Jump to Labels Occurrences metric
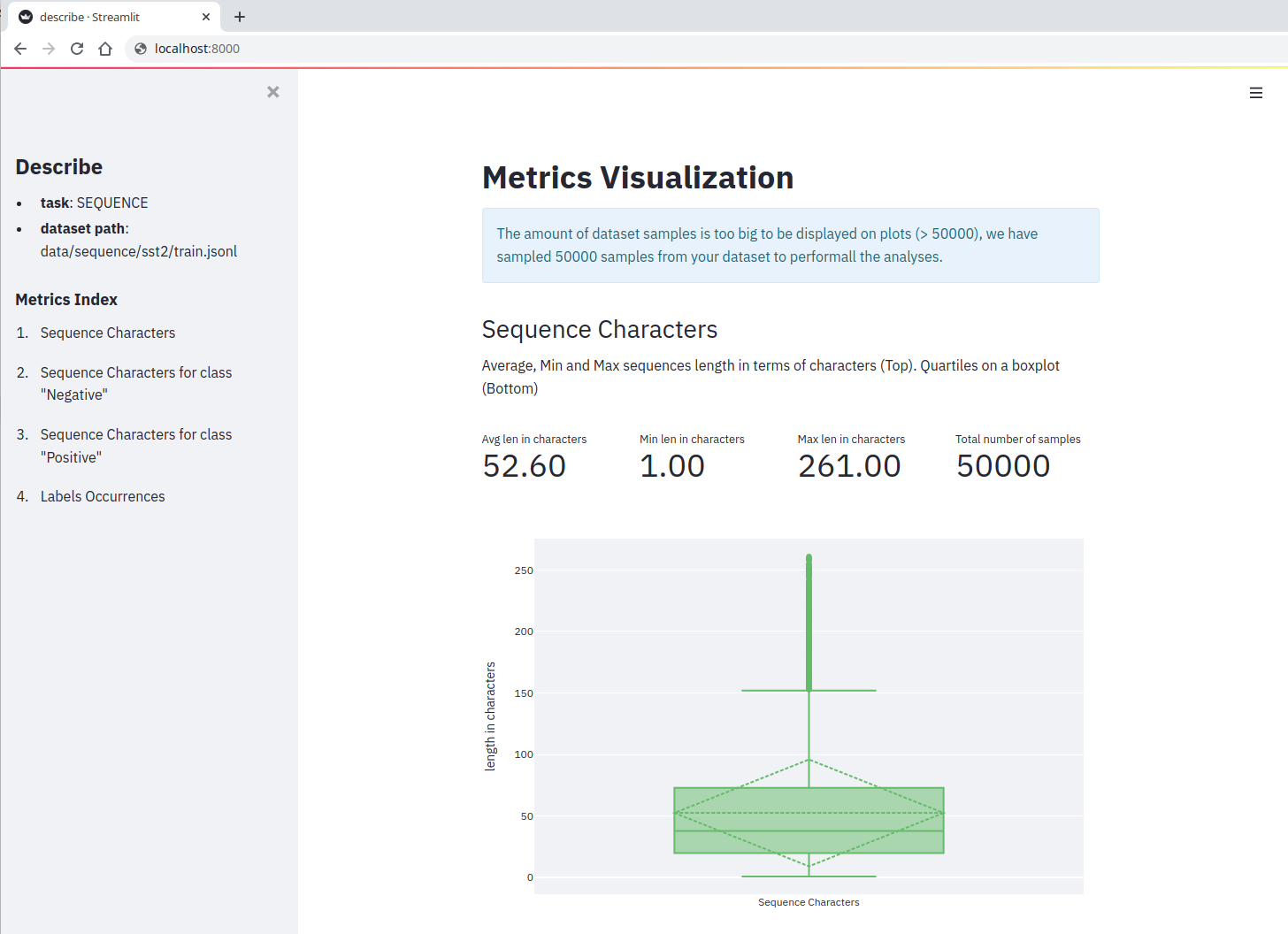 [x=103, y=496]
